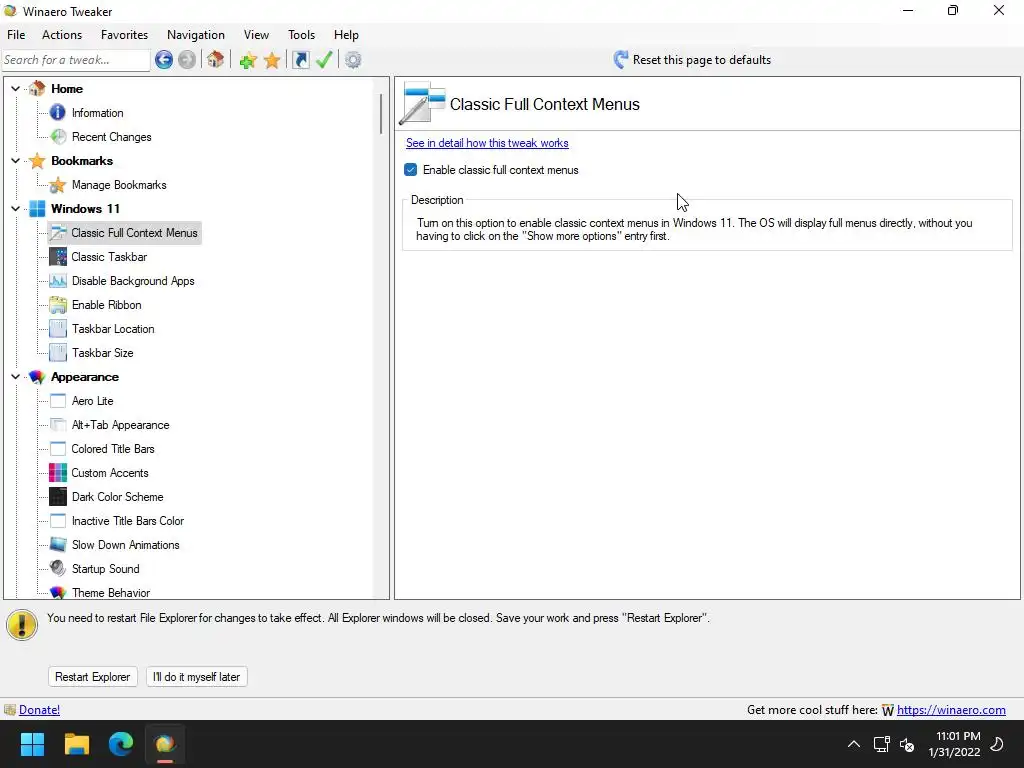Click the Taskbar Location icon

point(57,328)
